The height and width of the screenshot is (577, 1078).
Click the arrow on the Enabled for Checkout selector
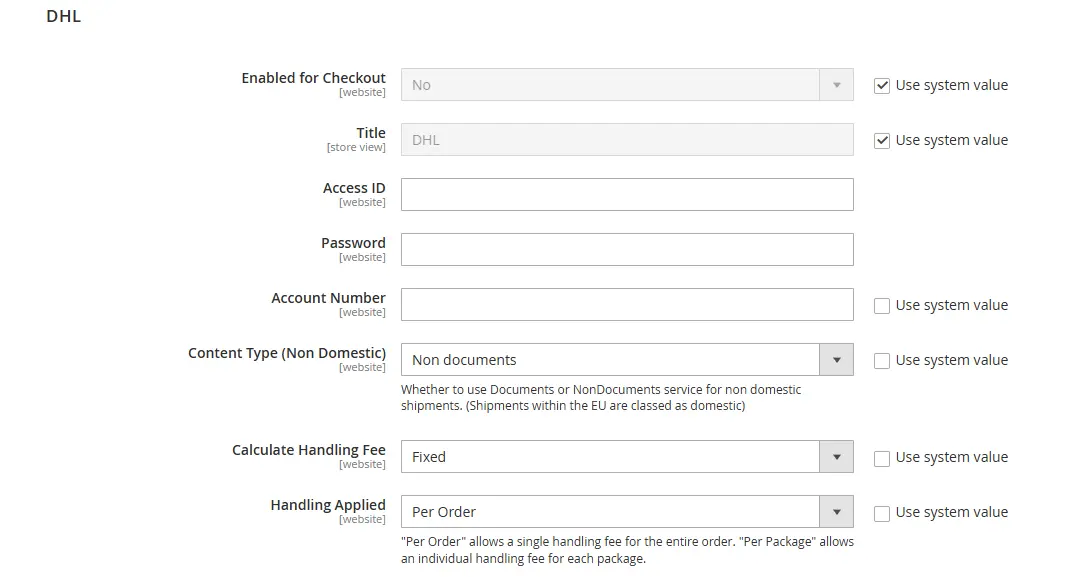tap(836, 85)
